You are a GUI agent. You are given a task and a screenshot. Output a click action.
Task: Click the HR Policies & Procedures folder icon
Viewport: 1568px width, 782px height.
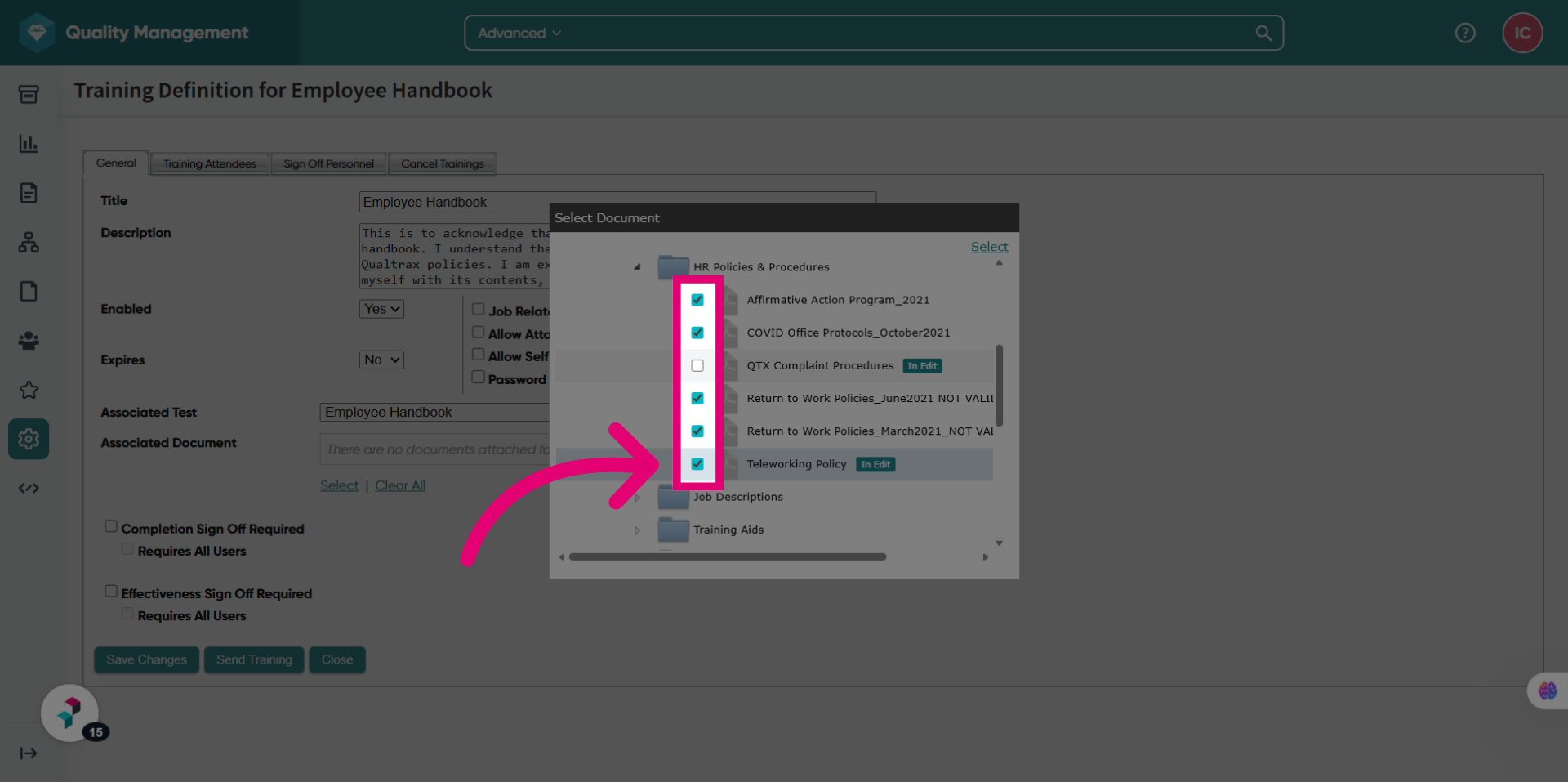tap(674, 266)
